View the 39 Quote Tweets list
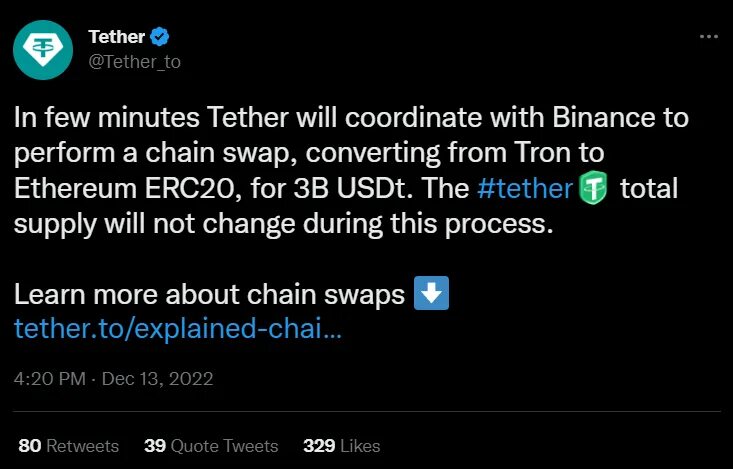 211,445
